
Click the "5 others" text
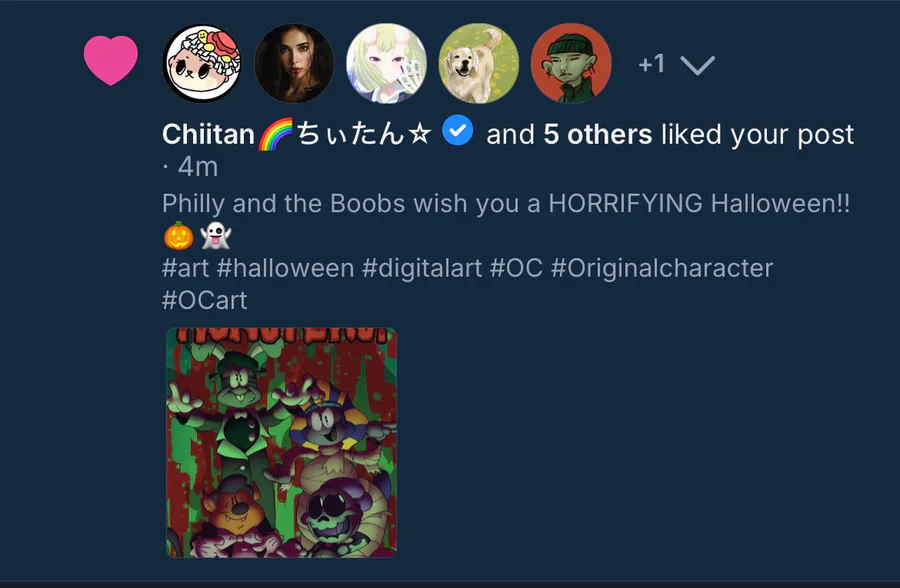(597, 134)
